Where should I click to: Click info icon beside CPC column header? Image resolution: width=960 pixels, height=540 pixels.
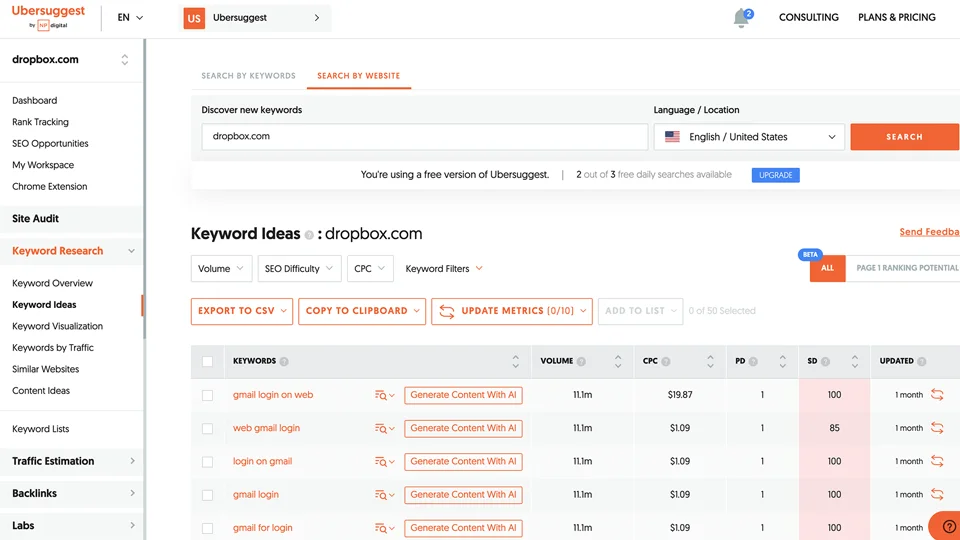(x=666, y=361)
